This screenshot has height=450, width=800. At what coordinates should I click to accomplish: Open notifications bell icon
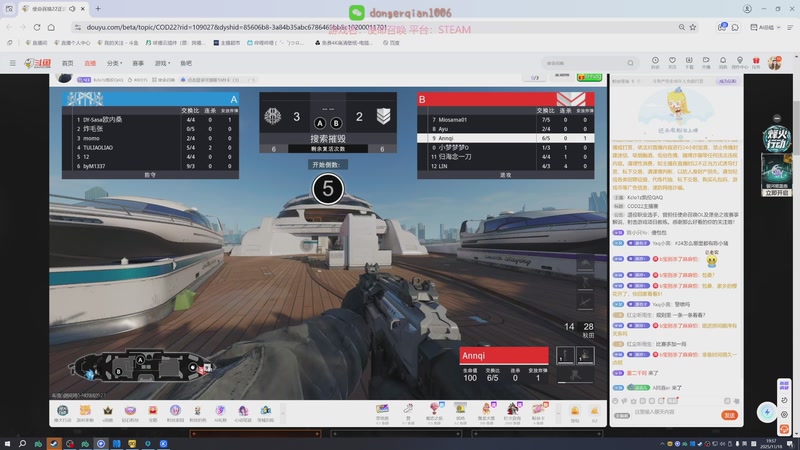point(723,62)
